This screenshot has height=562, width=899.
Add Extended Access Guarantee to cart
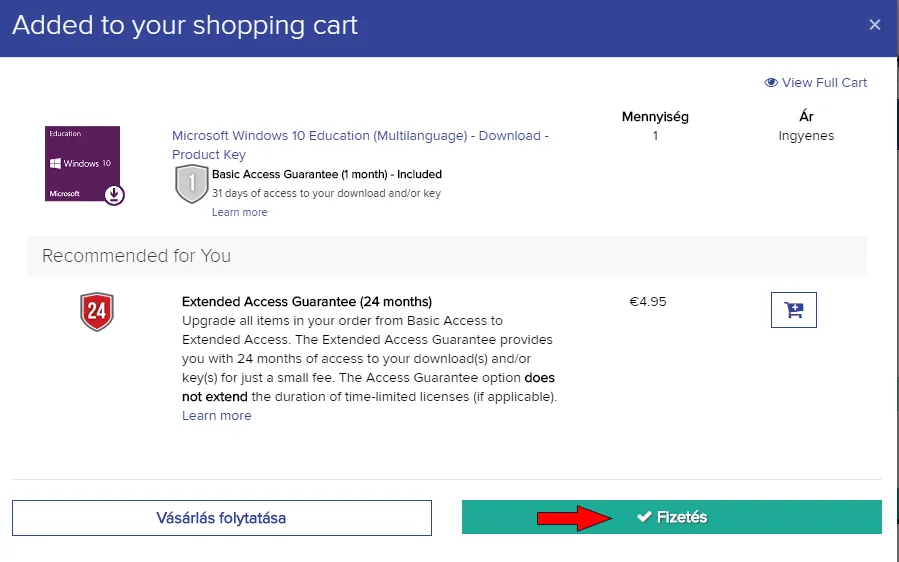tap(794, 310)
